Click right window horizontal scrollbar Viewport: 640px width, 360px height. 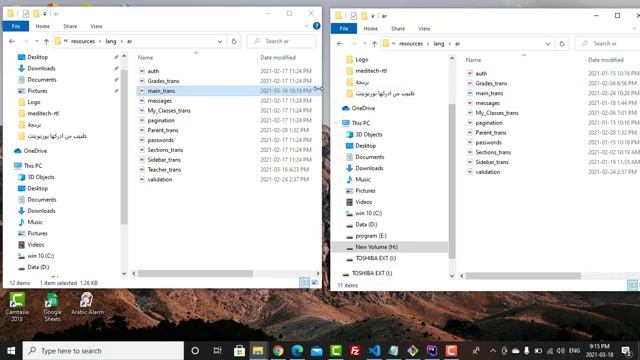point(523,276)
